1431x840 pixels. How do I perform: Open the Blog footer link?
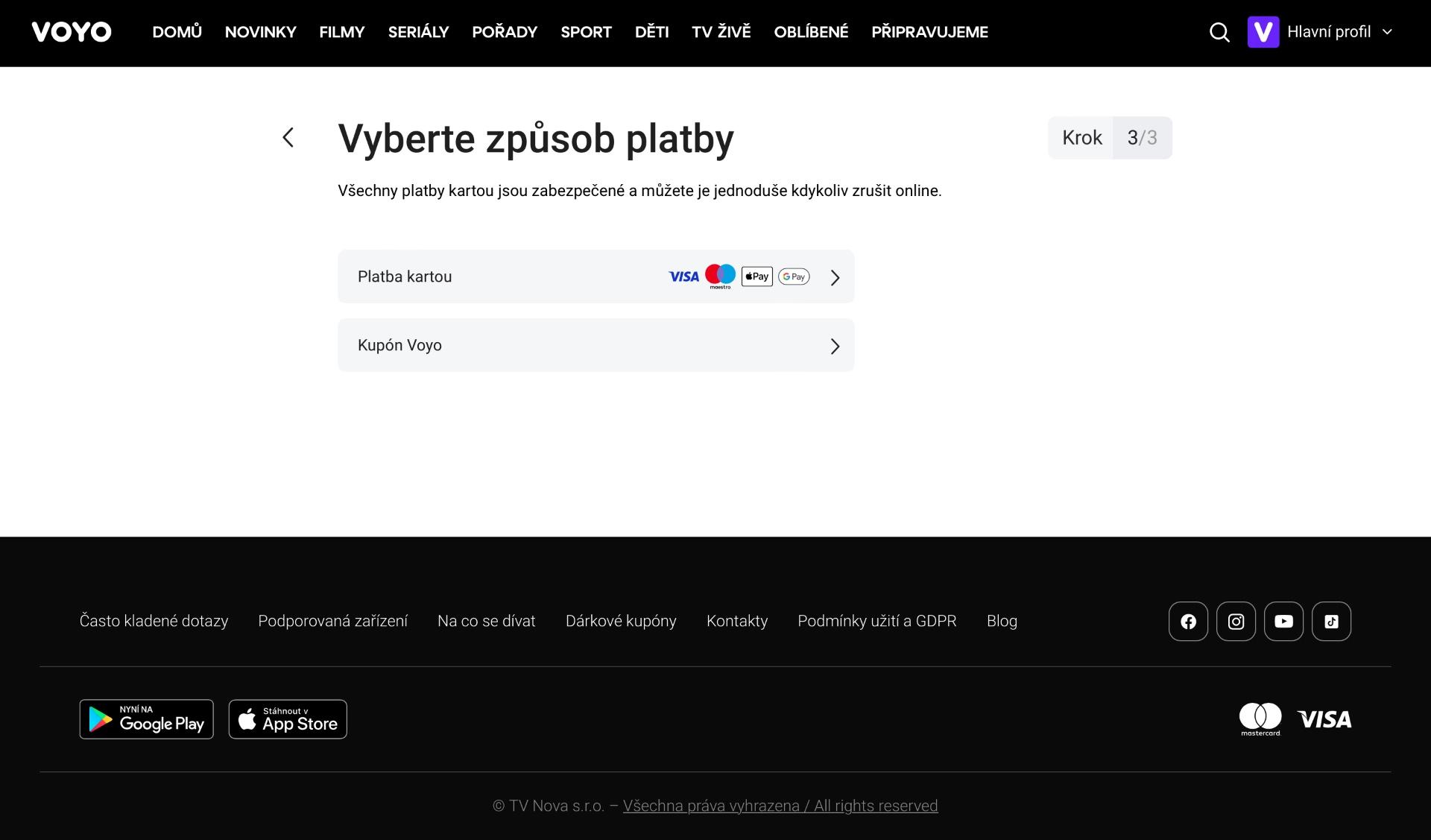pos(1002,621)
